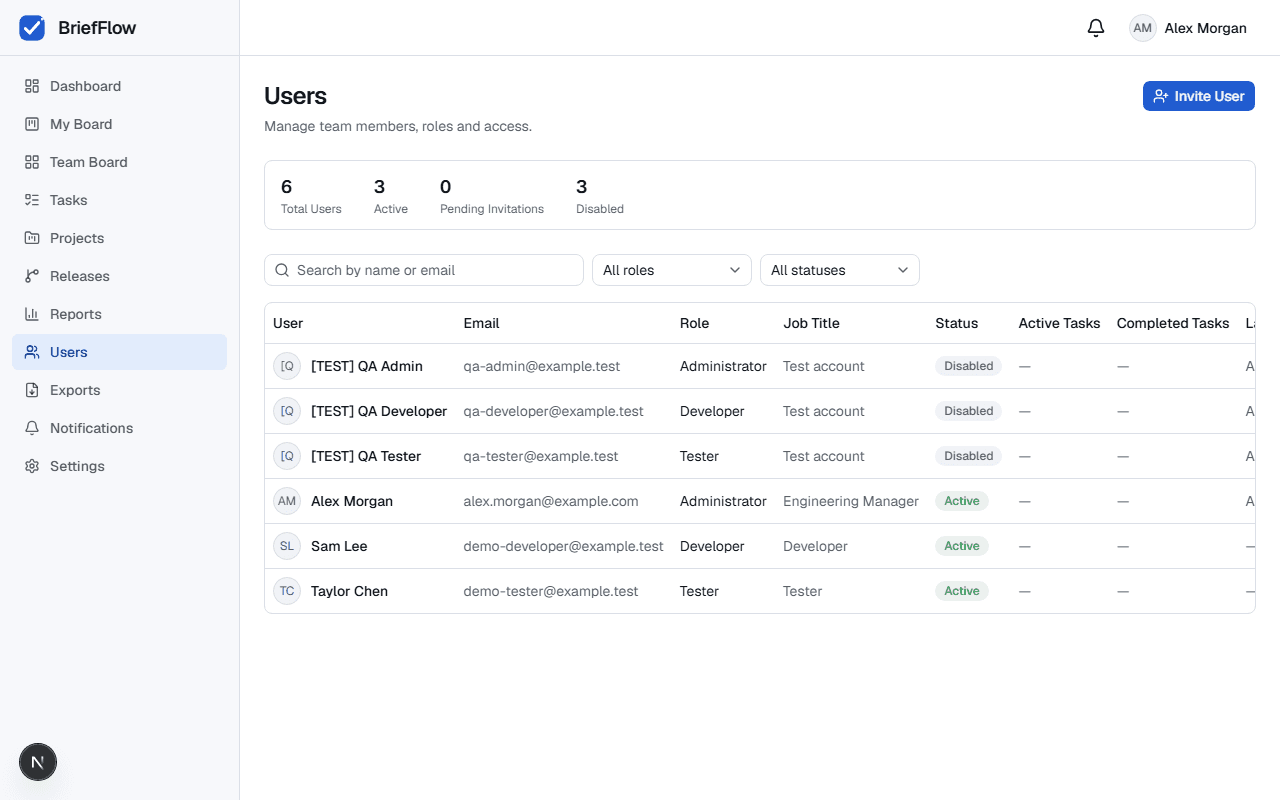1280x800 pixels.
Task: Click the Tasks checklist icon in the sidebar
Action: (32, 200)
